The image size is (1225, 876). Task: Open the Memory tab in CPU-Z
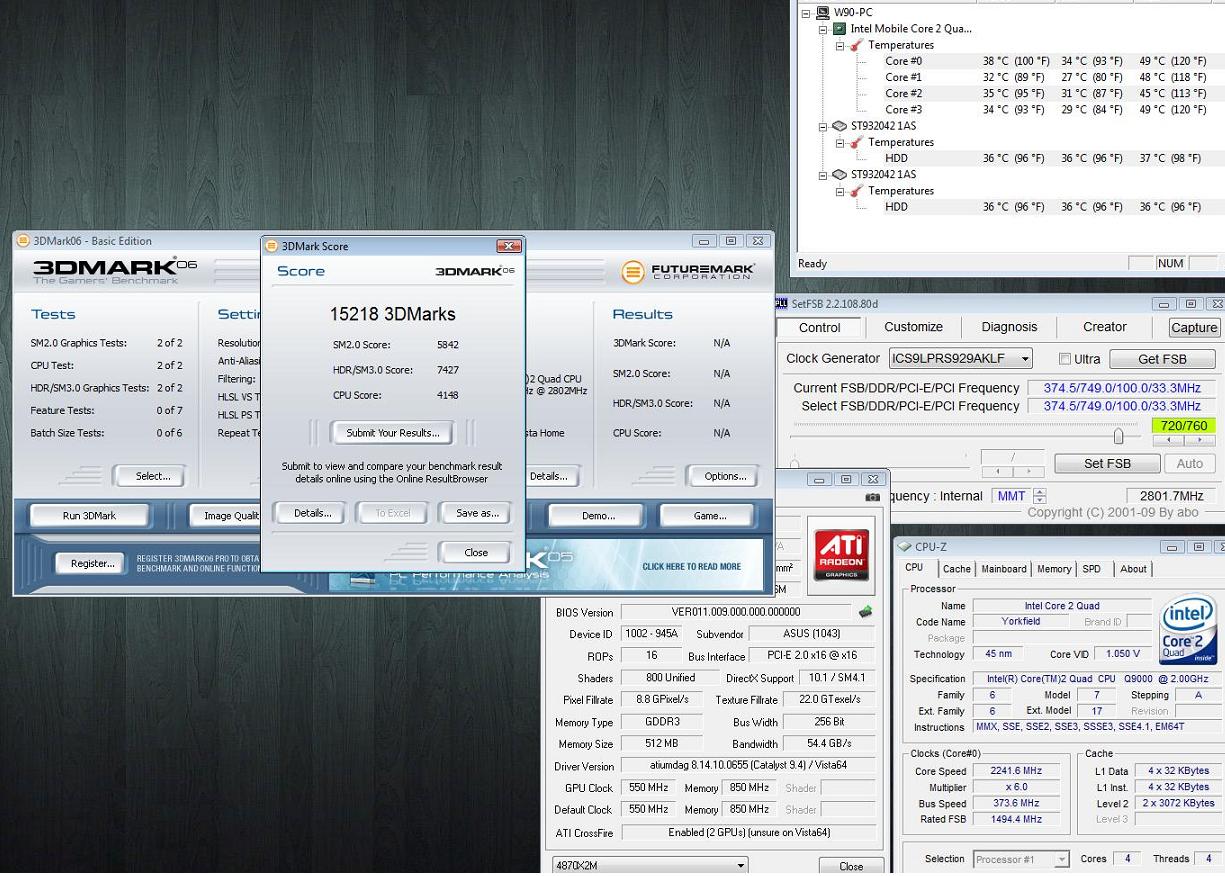pos(1054,569)
